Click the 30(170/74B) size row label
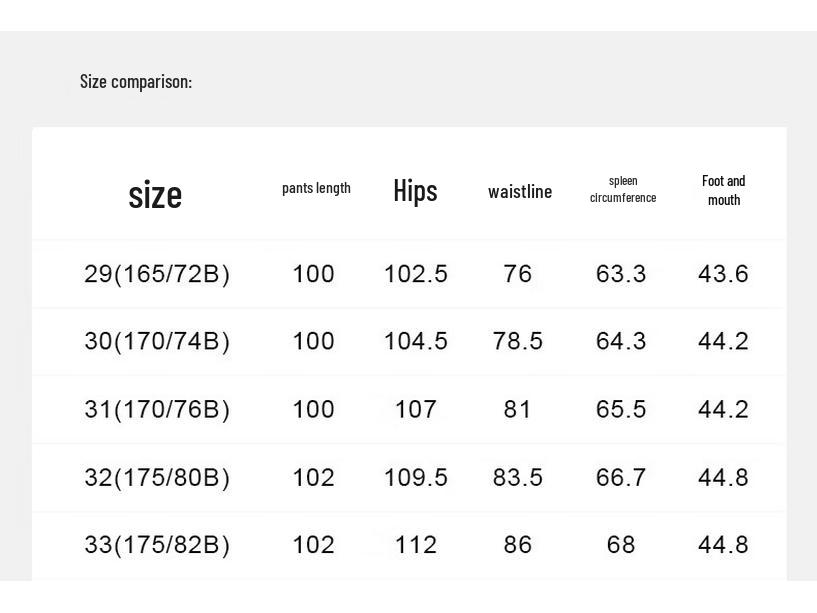This screenshot has width=817, height=613. [157, 341]
